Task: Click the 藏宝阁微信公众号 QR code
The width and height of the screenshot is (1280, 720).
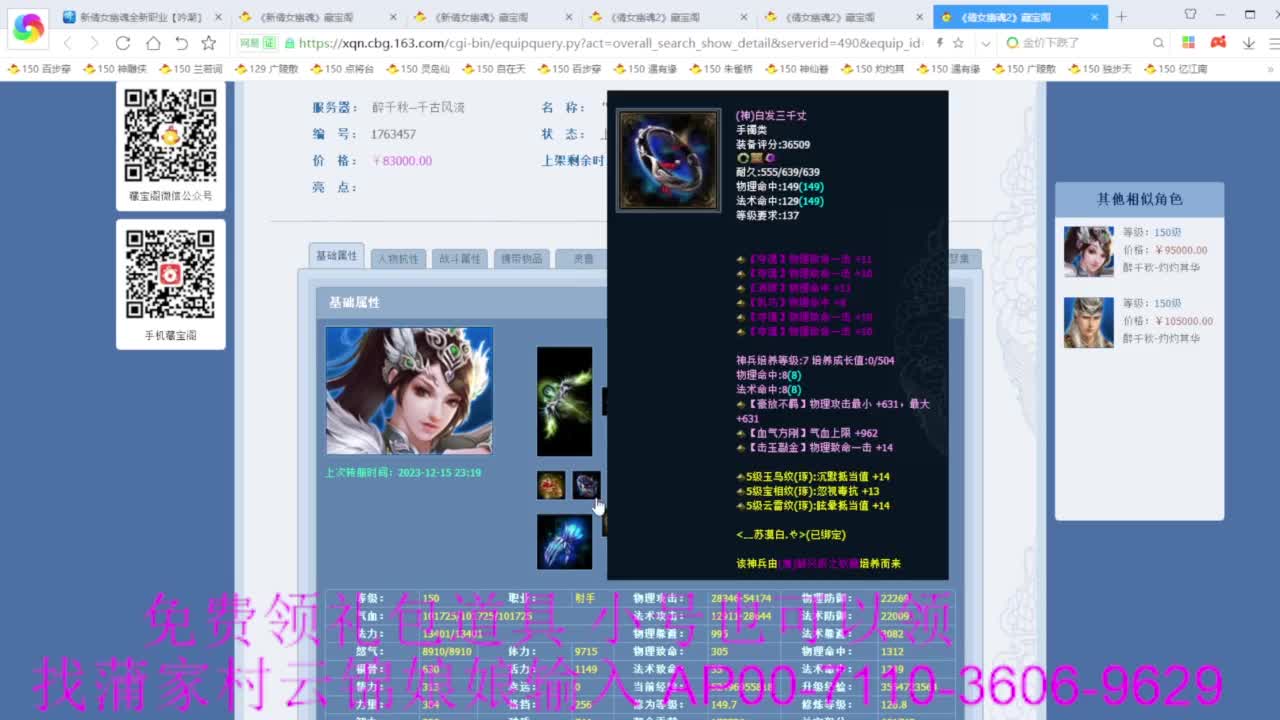Action: 170,135
